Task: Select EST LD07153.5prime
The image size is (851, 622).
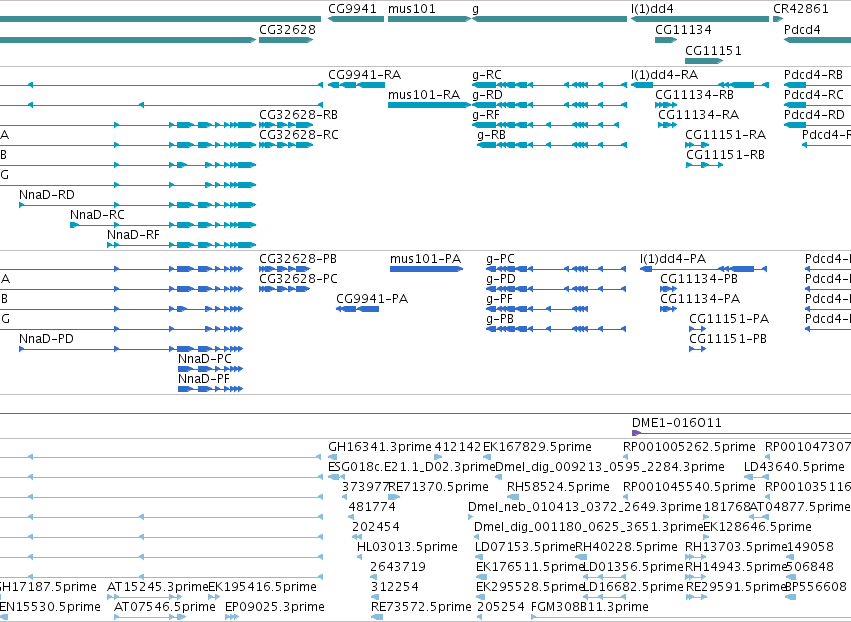Action: (525, 547)
